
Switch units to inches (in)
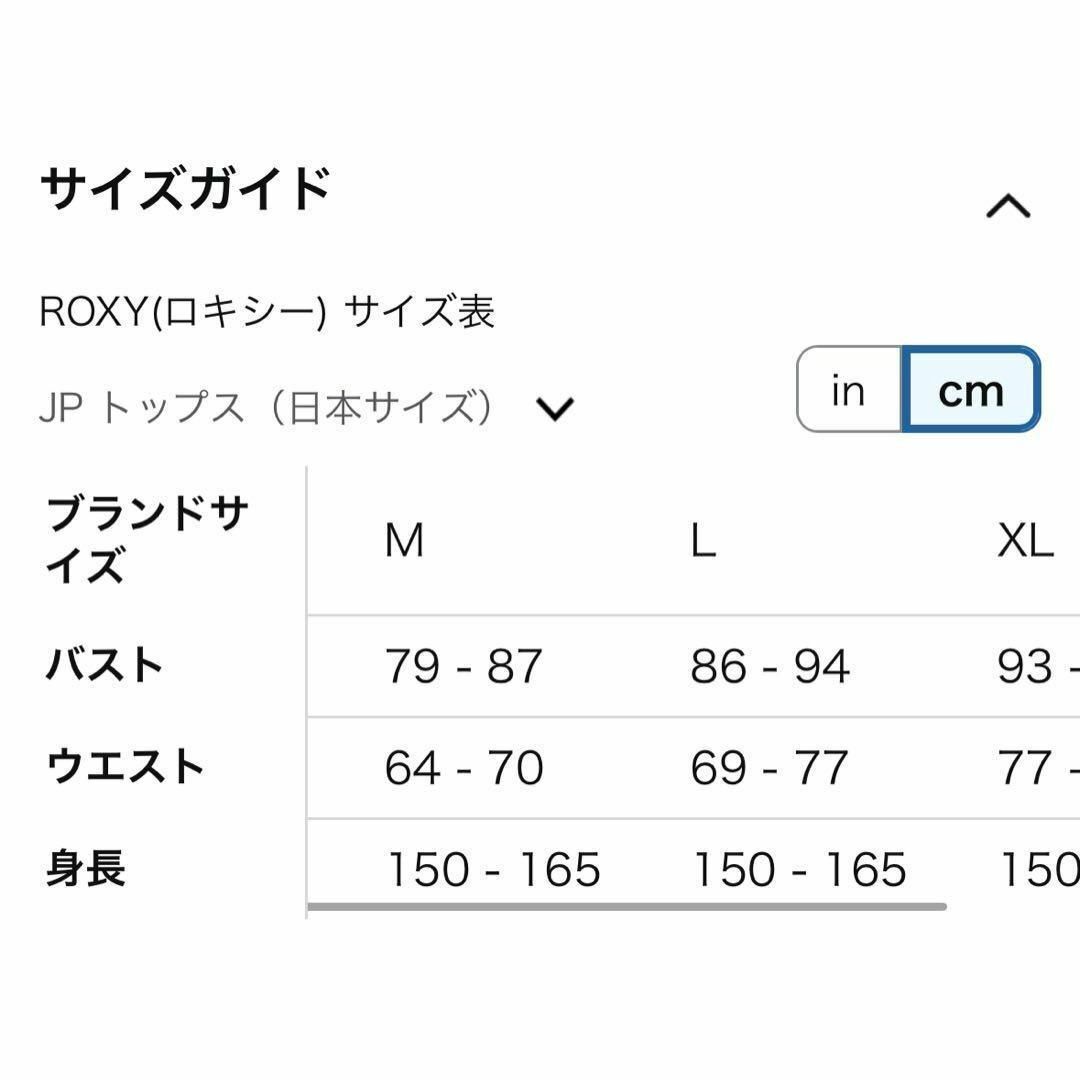coord(849,390)
